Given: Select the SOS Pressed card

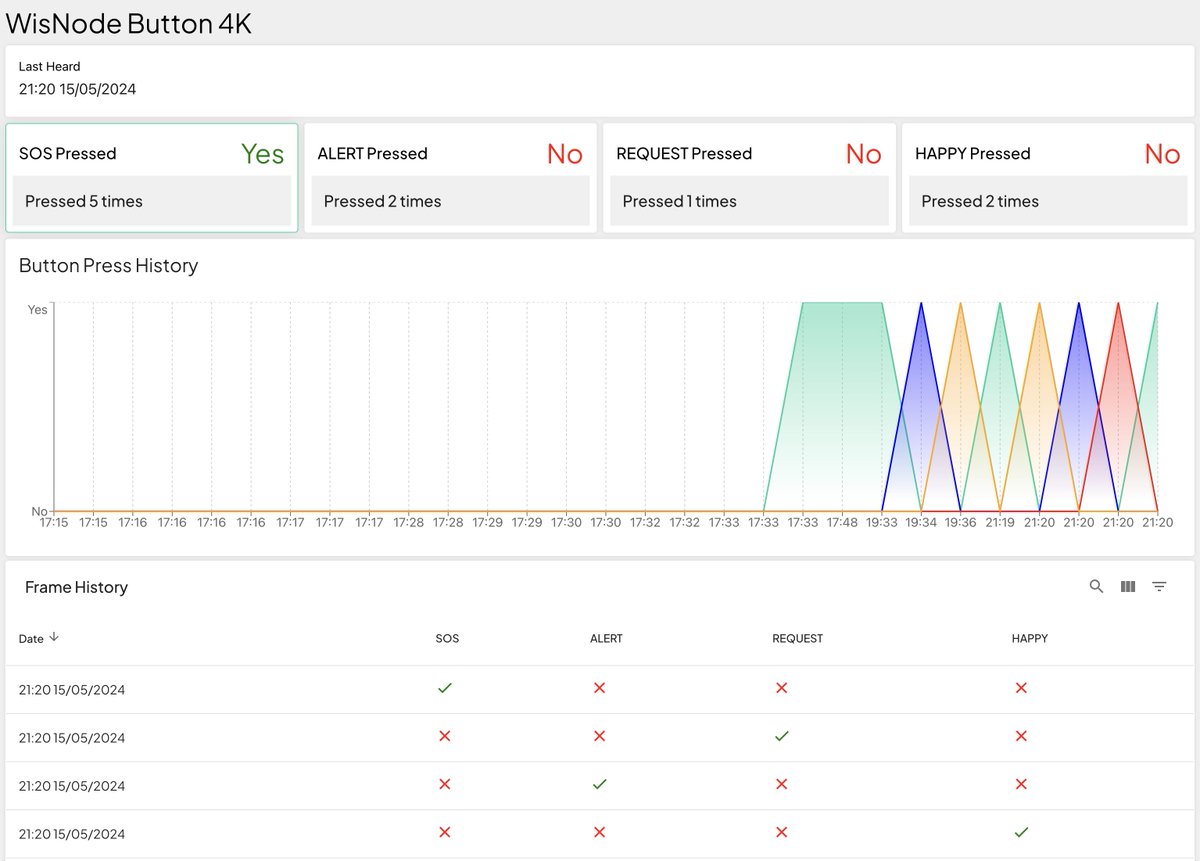Looking at the screenshot, I should click(x=152, y=178).
